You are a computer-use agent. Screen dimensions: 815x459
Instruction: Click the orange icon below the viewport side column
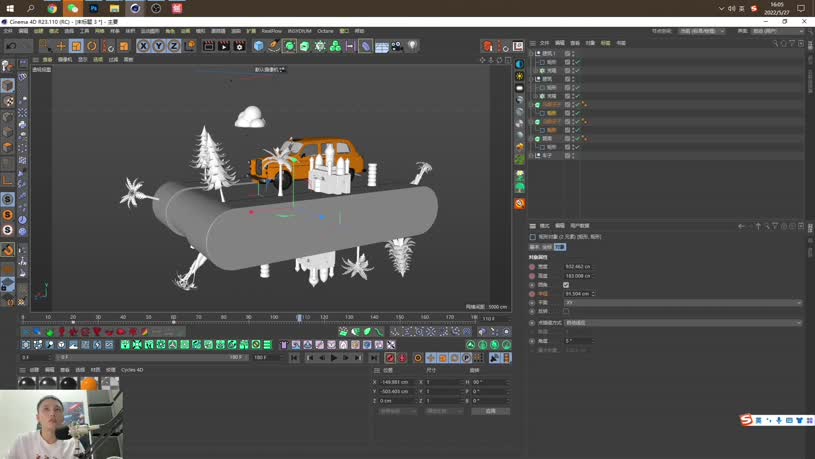tap(519, 204)
